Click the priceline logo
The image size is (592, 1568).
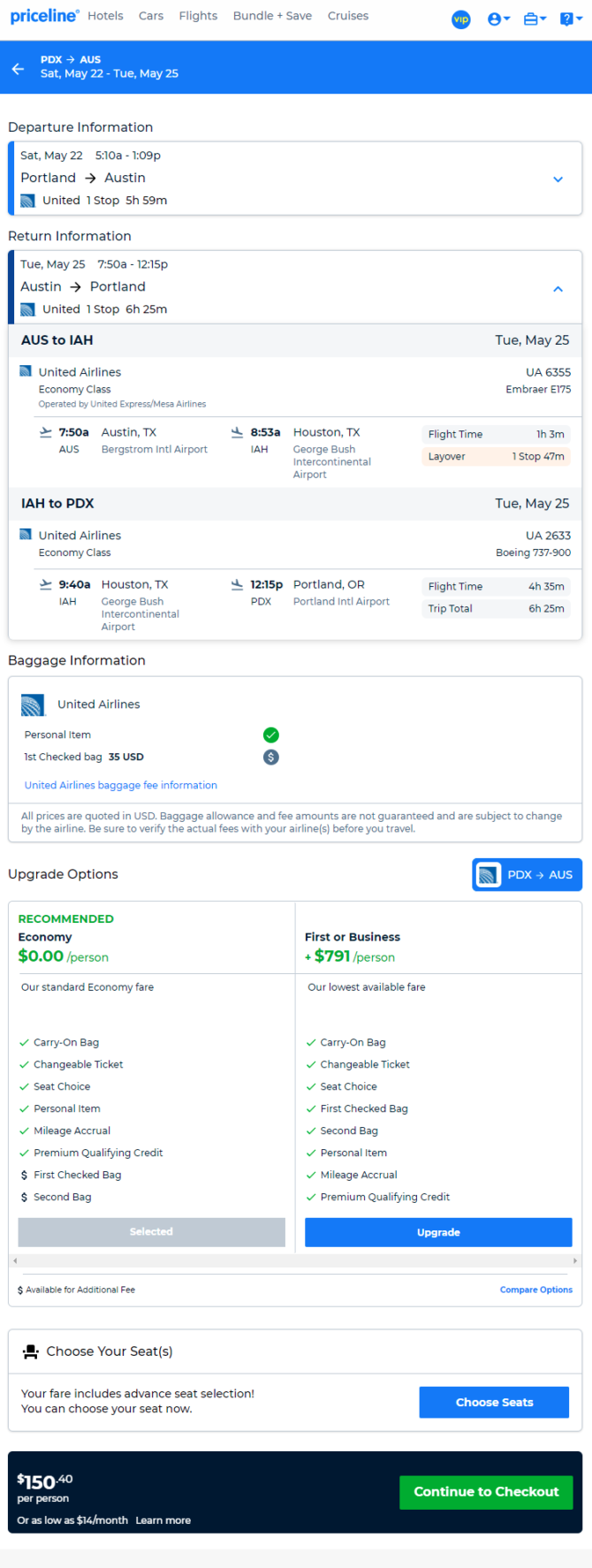point(44,16)
